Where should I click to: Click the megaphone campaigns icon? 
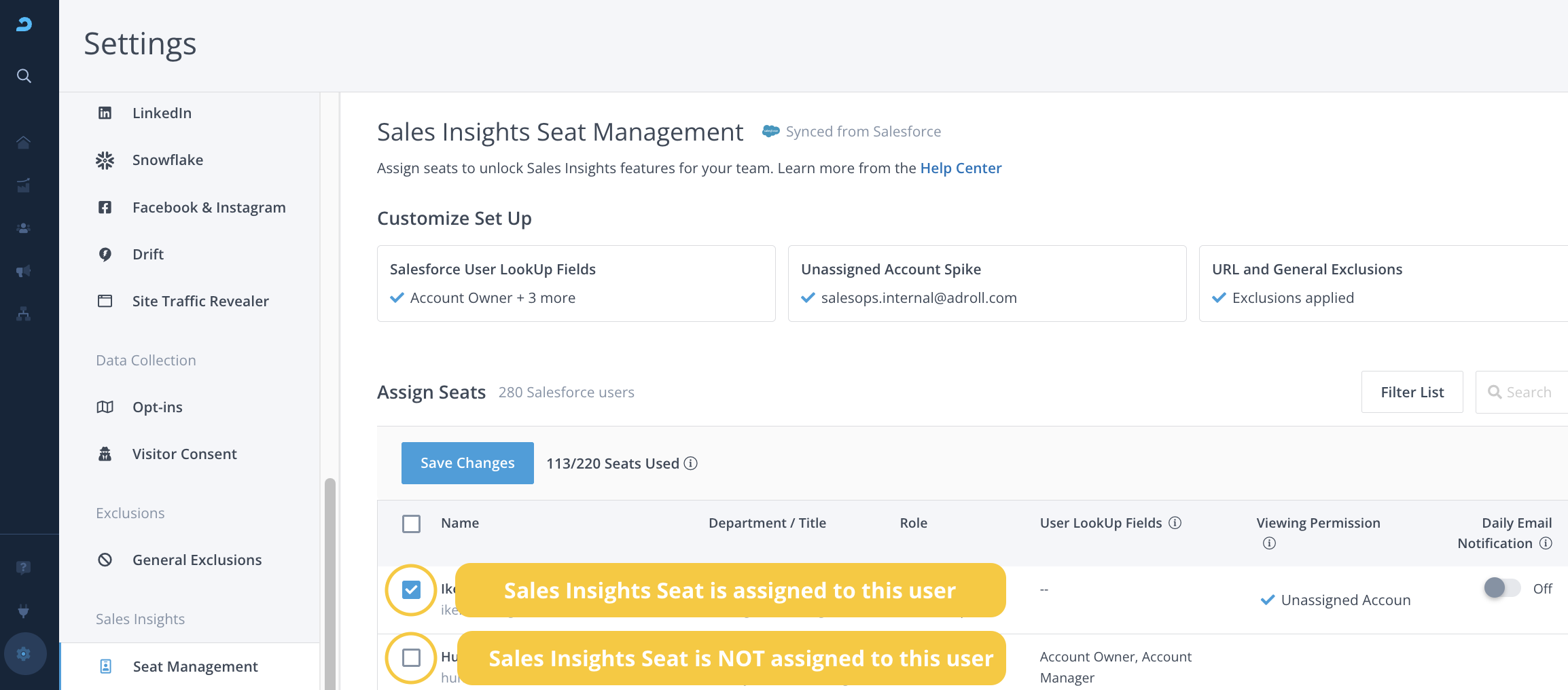point(24,271)
